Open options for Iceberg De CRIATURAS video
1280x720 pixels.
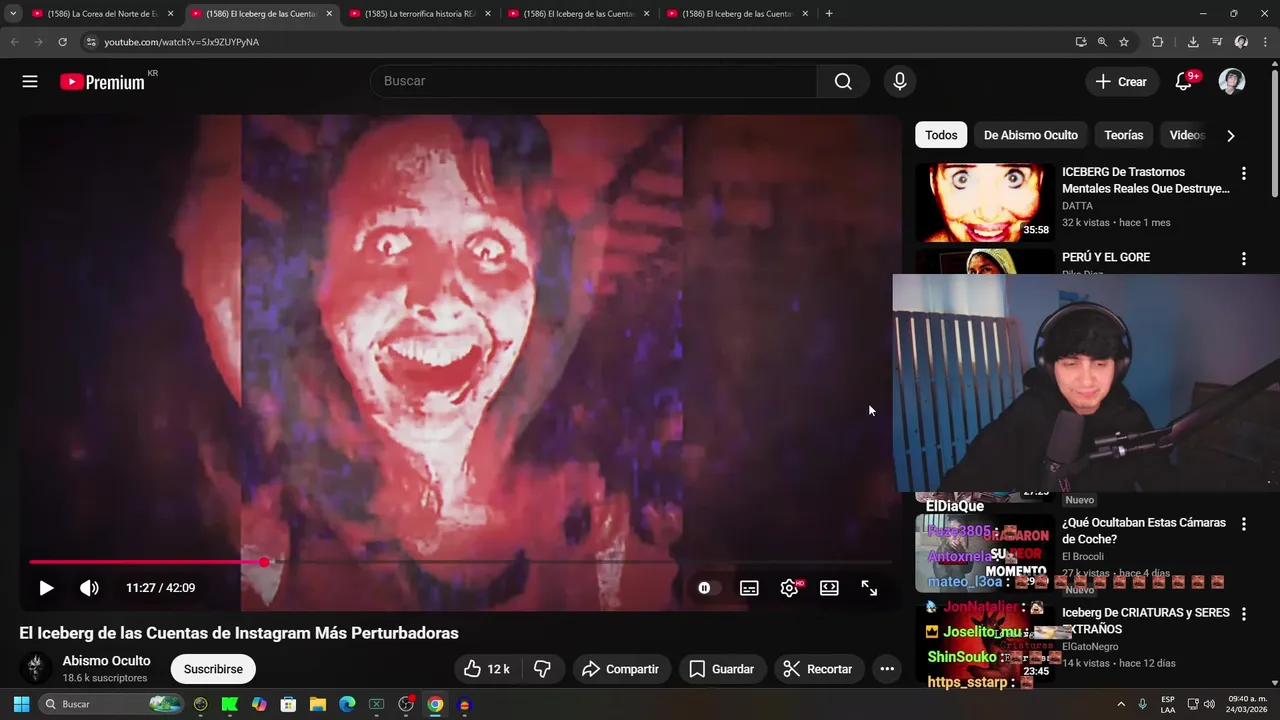(1243, 614)
